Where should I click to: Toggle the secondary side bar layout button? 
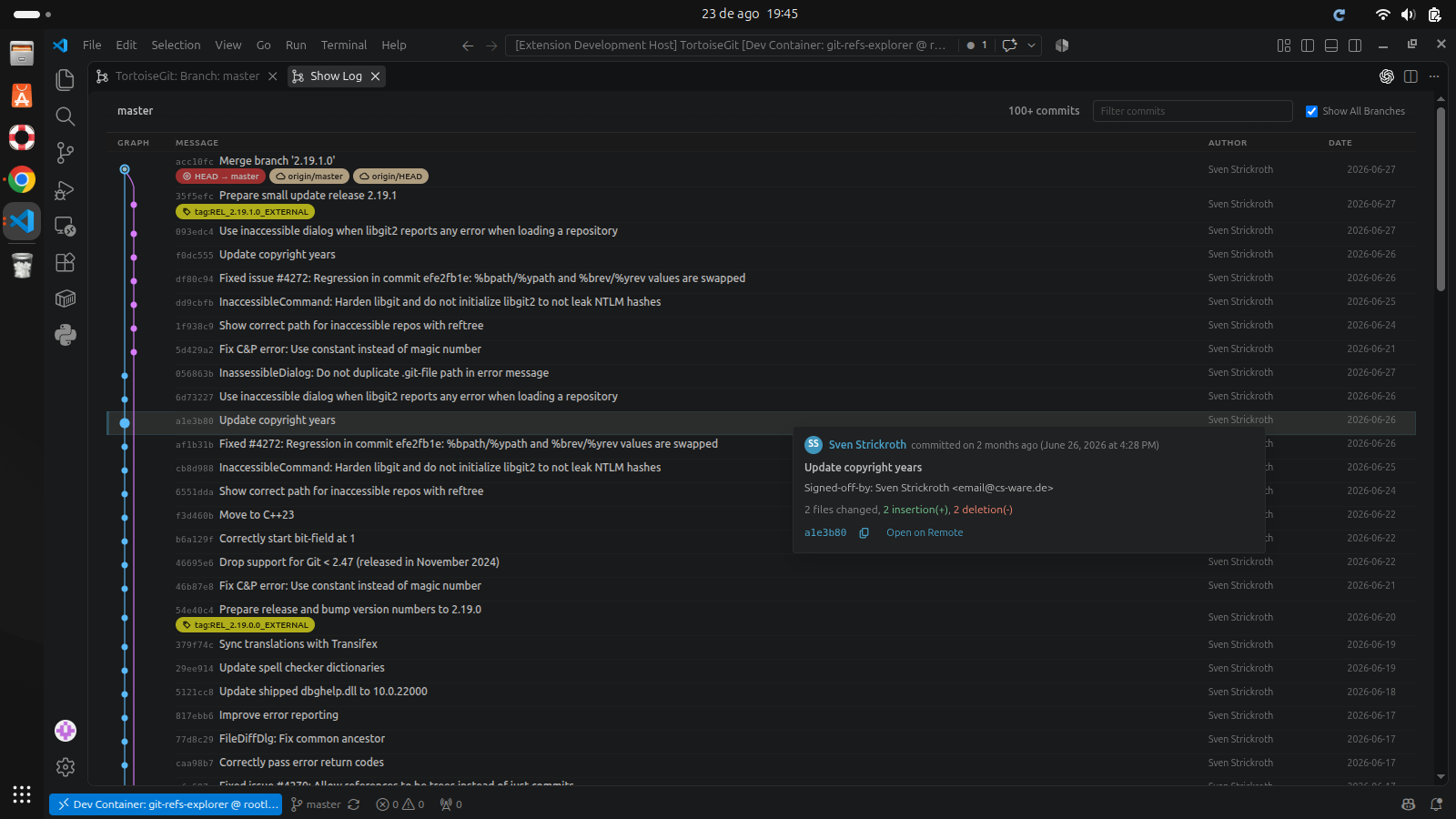1355,45
